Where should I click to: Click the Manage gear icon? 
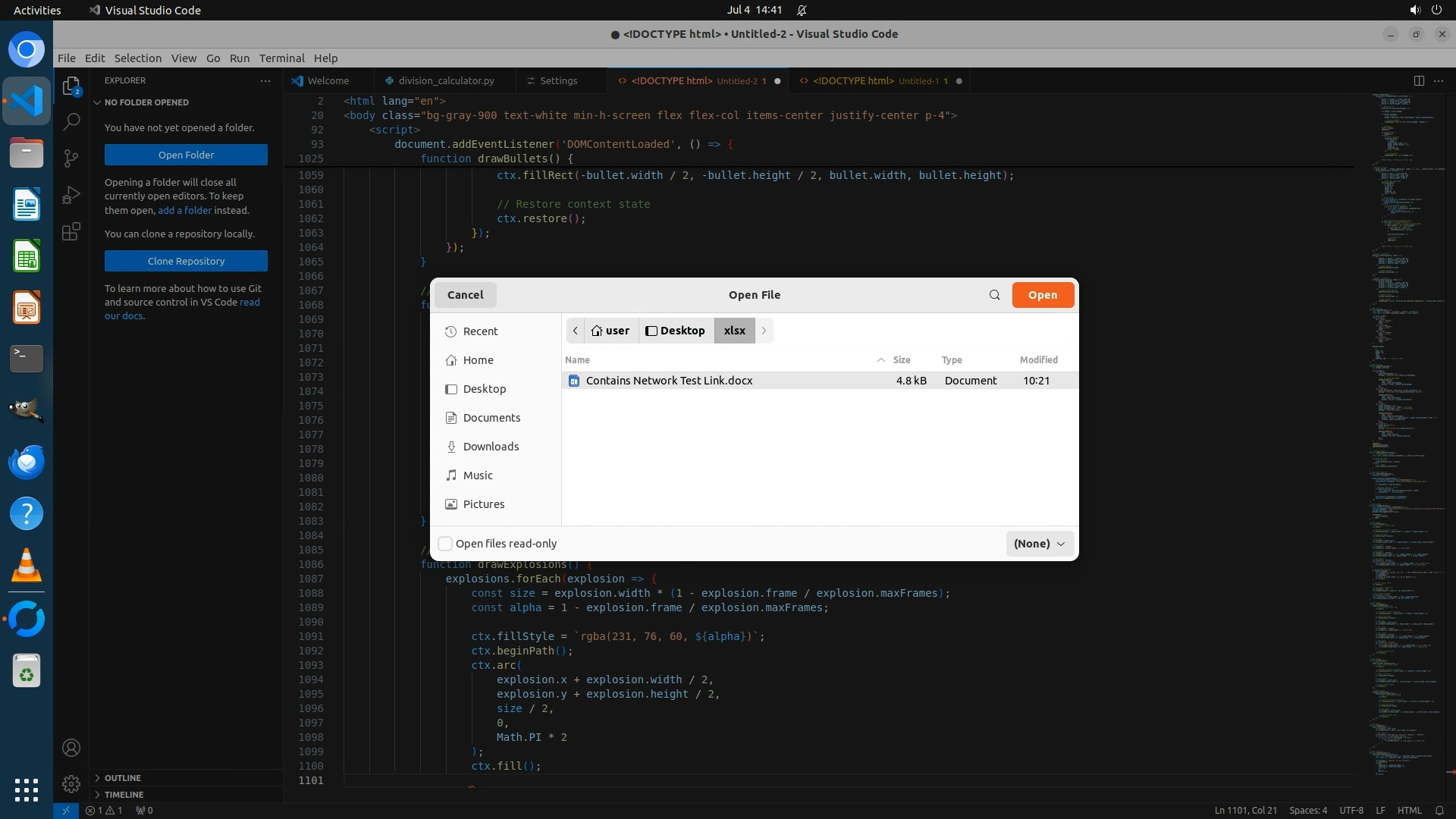coord(71,783)
